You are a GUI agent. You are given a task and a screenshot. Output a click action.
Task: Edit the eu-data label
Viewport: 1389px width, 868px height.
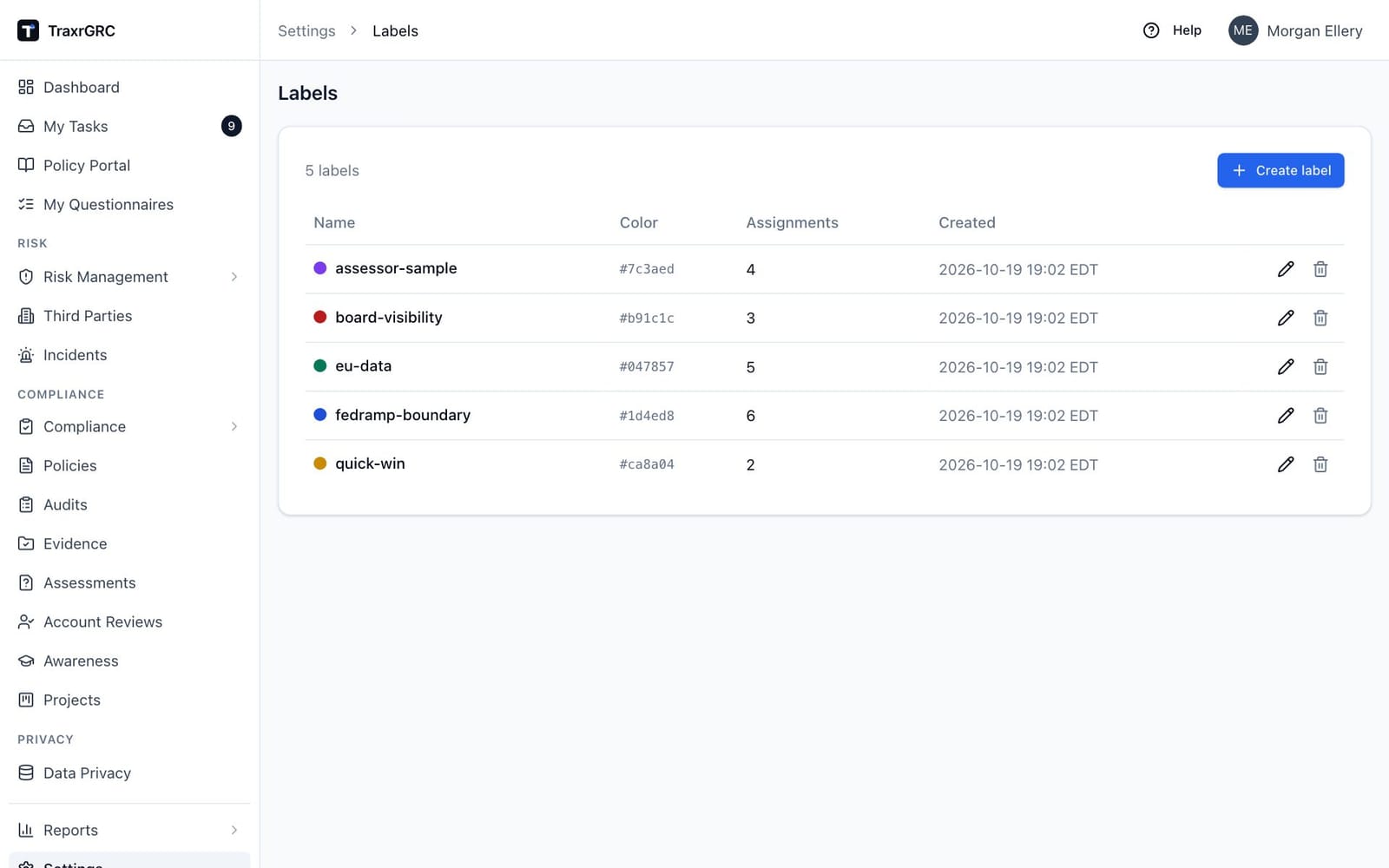[1286, 366]
